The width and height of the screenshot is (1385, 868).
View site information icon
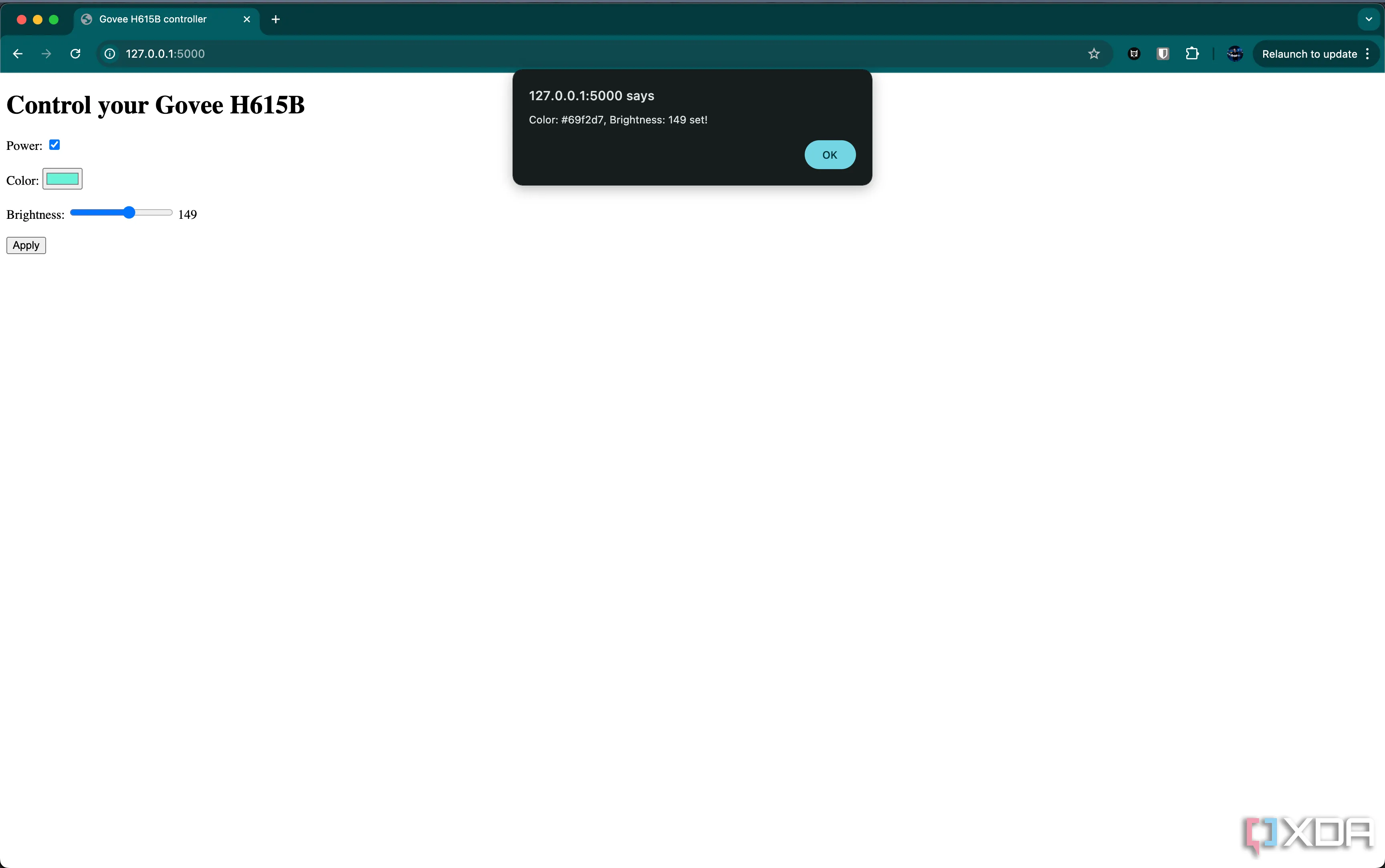(110, 54)
